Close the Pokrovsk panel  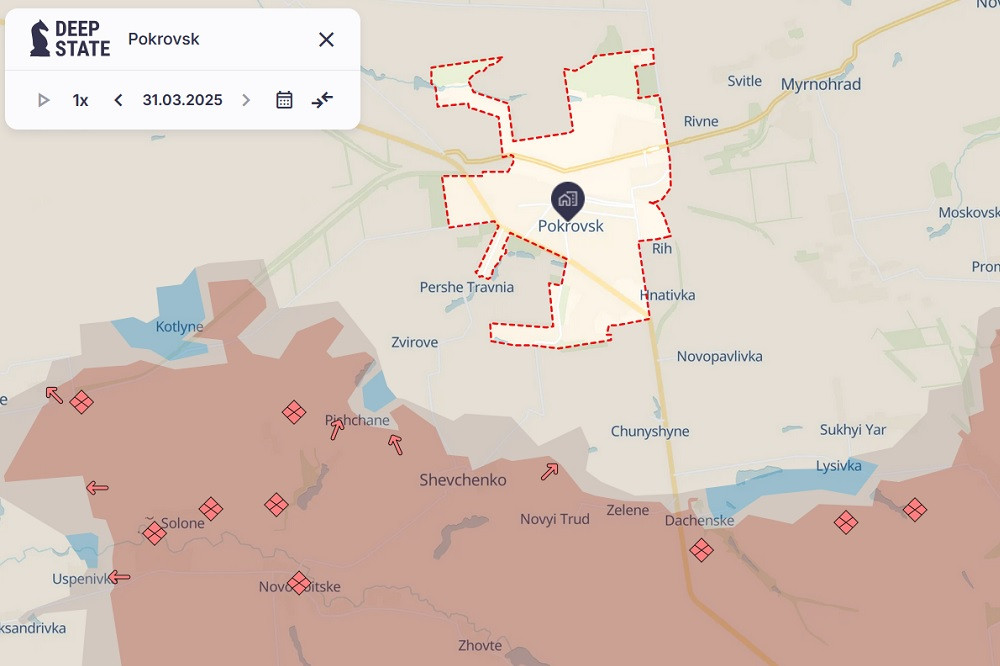tap(326, 40)
